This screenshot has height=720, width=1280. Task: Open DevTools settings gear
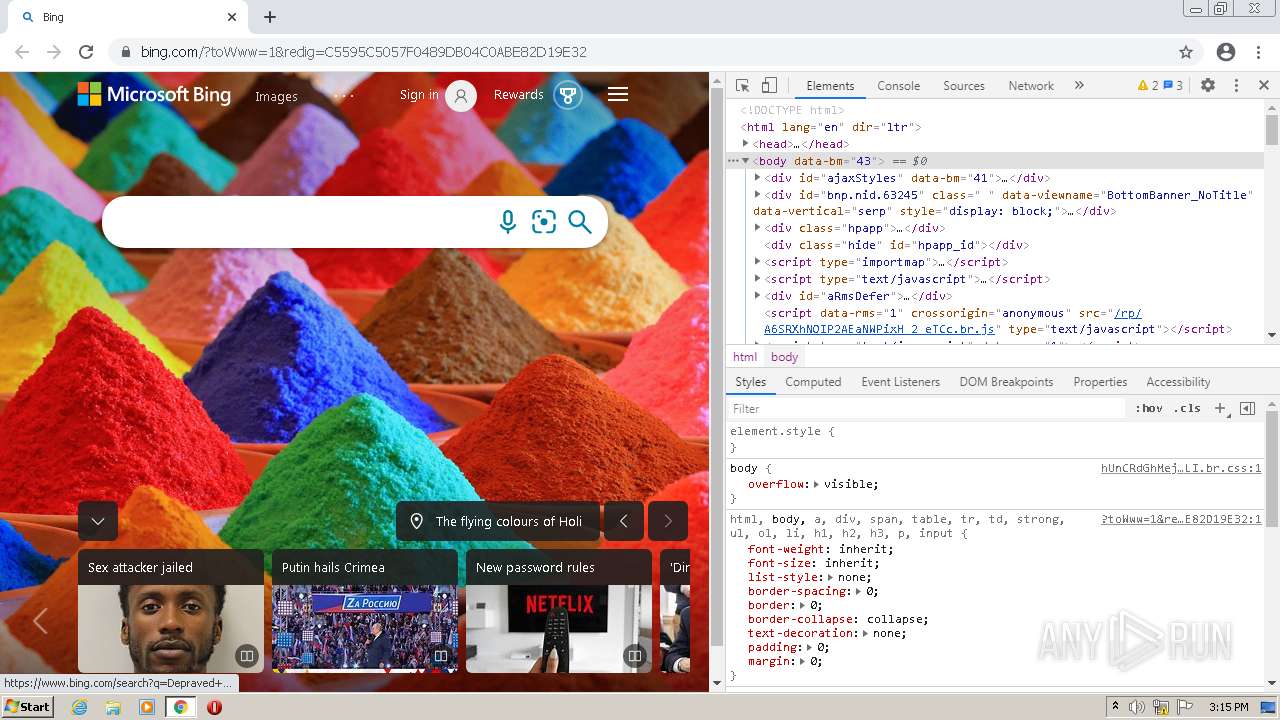point(1208,86)
